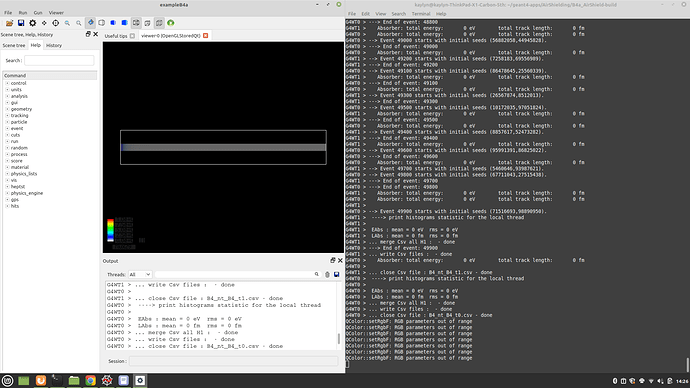The width and height of the screenshot is (690, 388).
Task: Select the physics_lists command item
Action: coord(24,174)
